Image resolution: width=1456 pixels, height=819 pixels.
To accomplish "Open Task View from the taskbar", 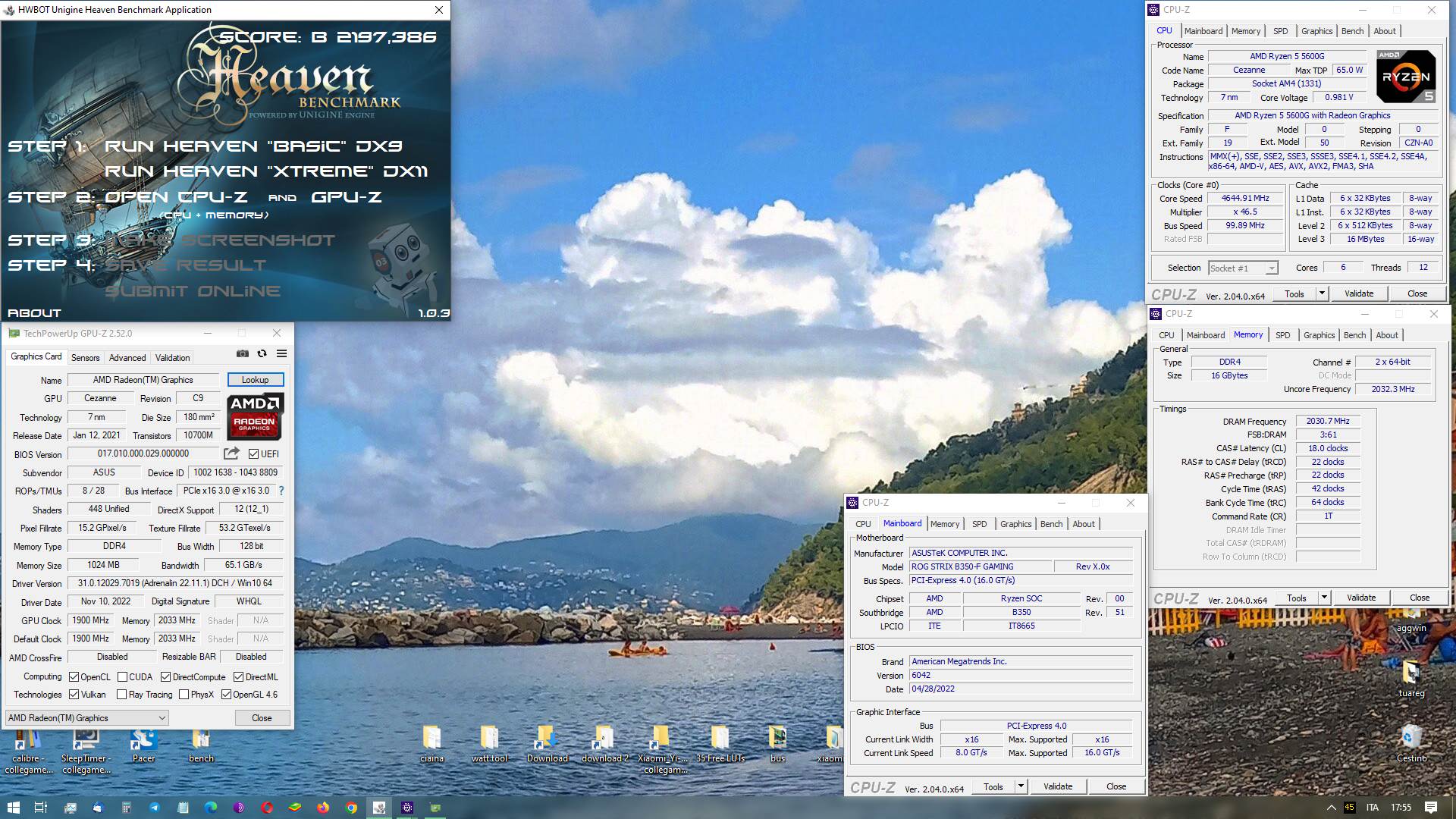I will coord(41,808).
